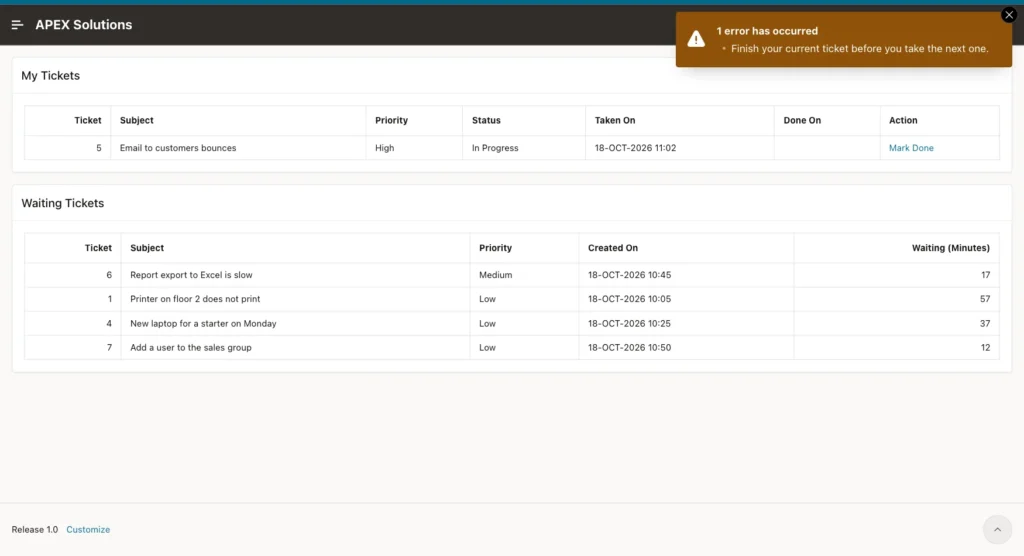Click the Created On column header
The image size is (1024, 556).
tap(613, 248)
